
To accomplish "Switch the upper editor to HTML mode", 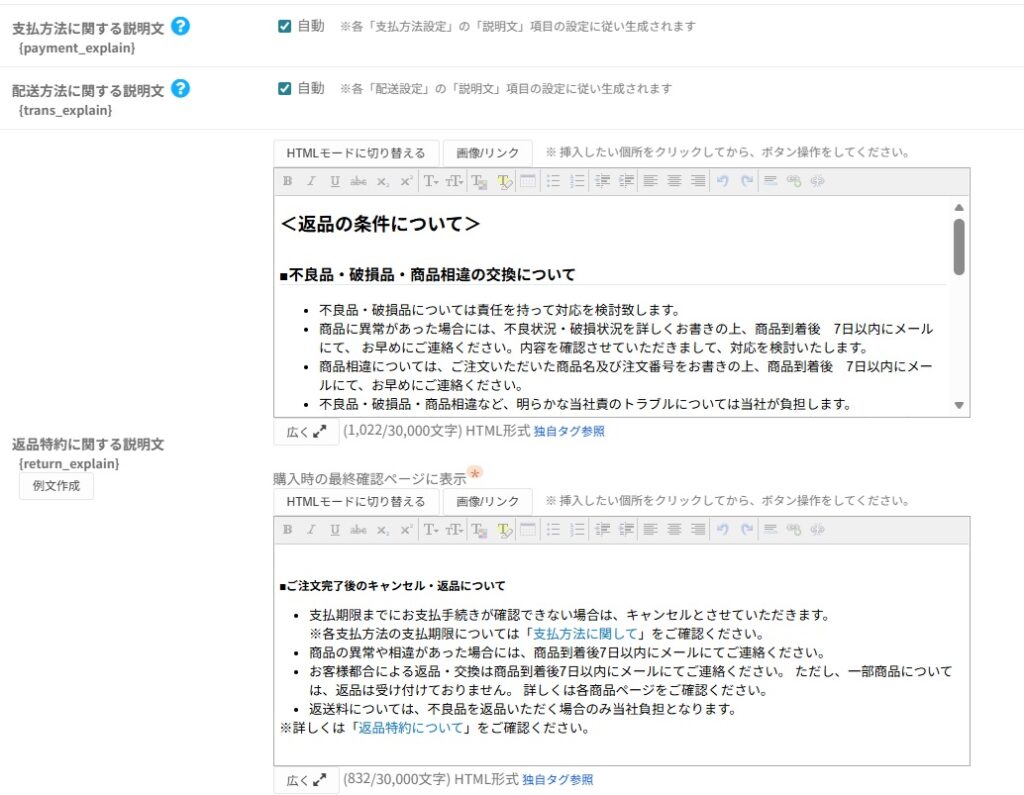I will tap(356, 153).
